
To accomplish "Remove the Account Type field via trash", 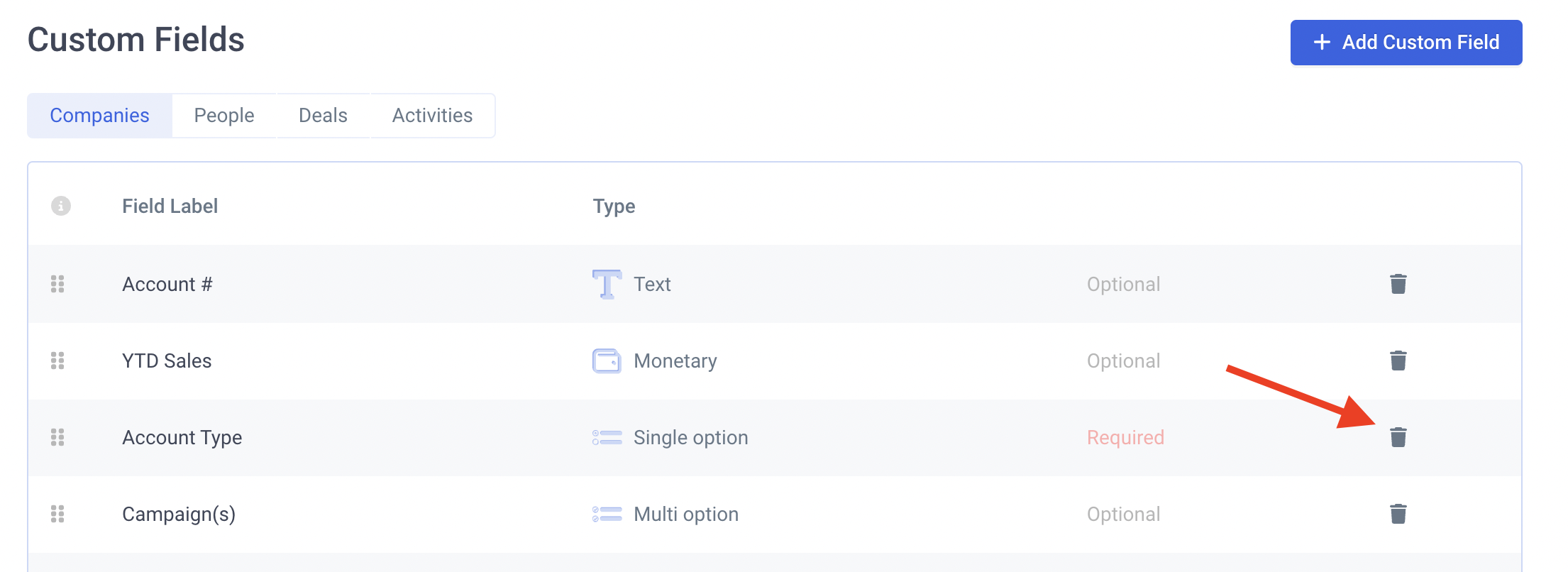I will click(1398, 437).
